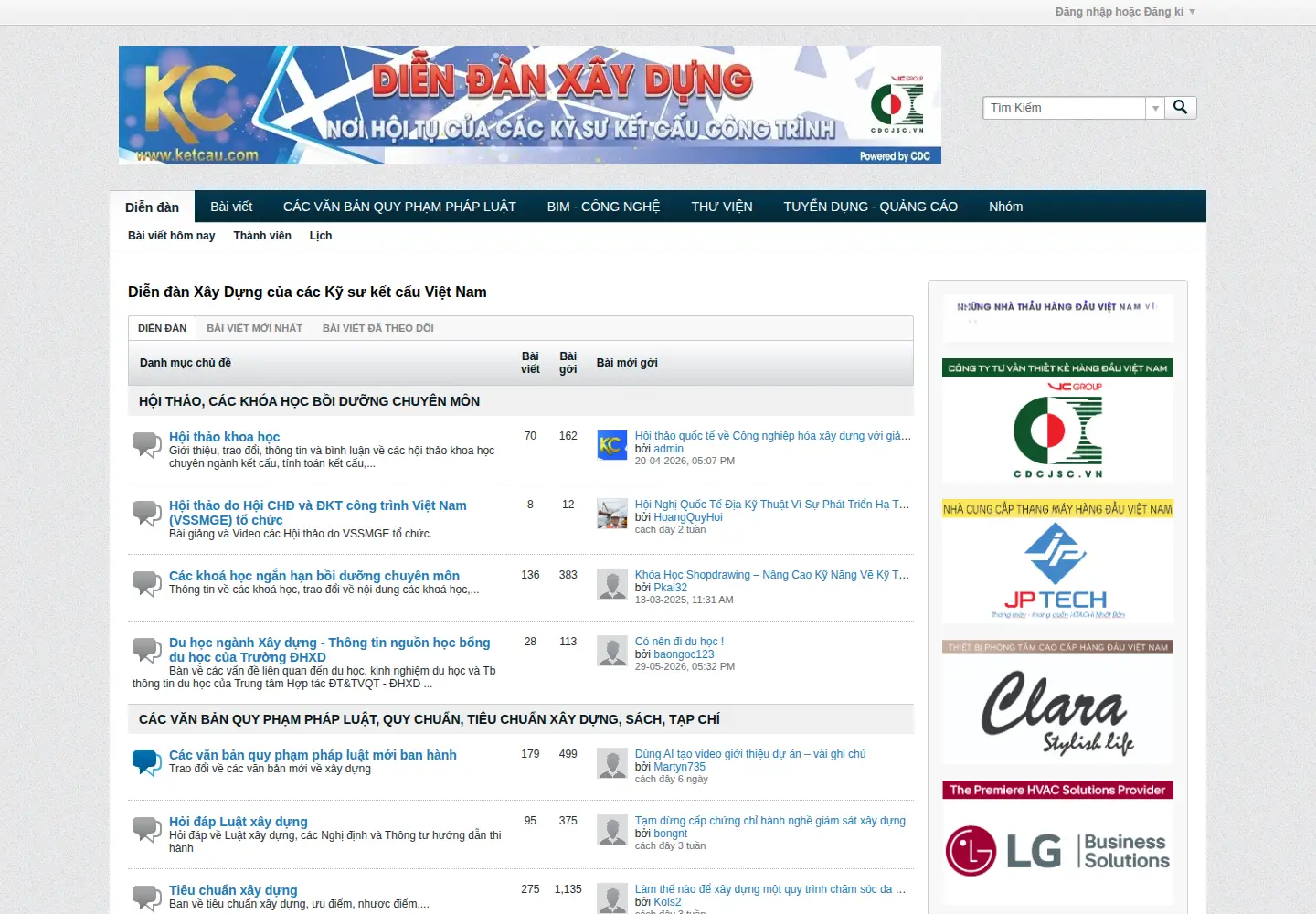Click the LG Business Solutions advertisement
Screen dimensions: 1316x914
point(1058,843)
